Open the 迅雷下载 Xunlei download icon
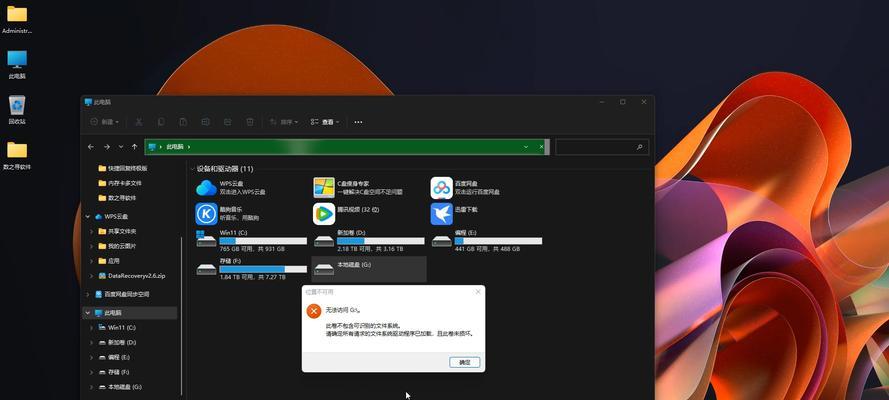The image size is (889, 400). (441, 214)
